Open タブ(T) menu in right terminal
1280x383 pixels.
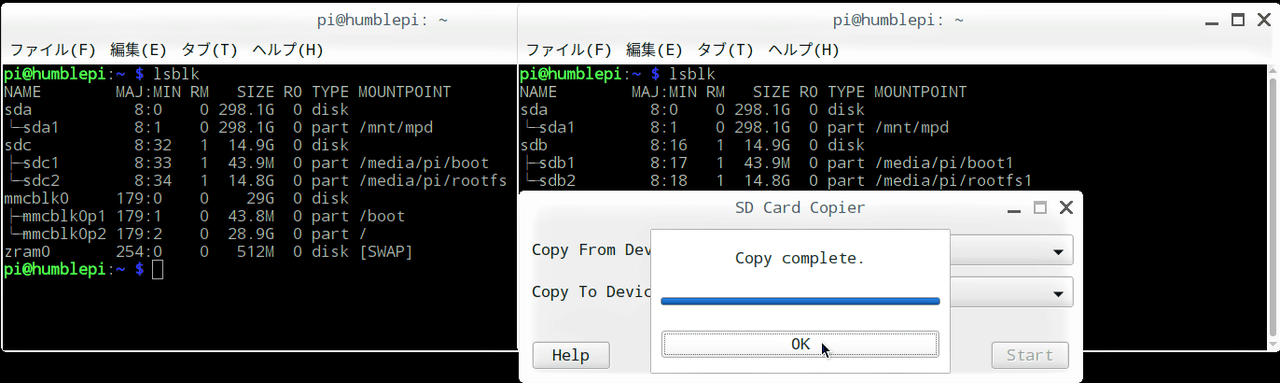(x=725, y=49)
